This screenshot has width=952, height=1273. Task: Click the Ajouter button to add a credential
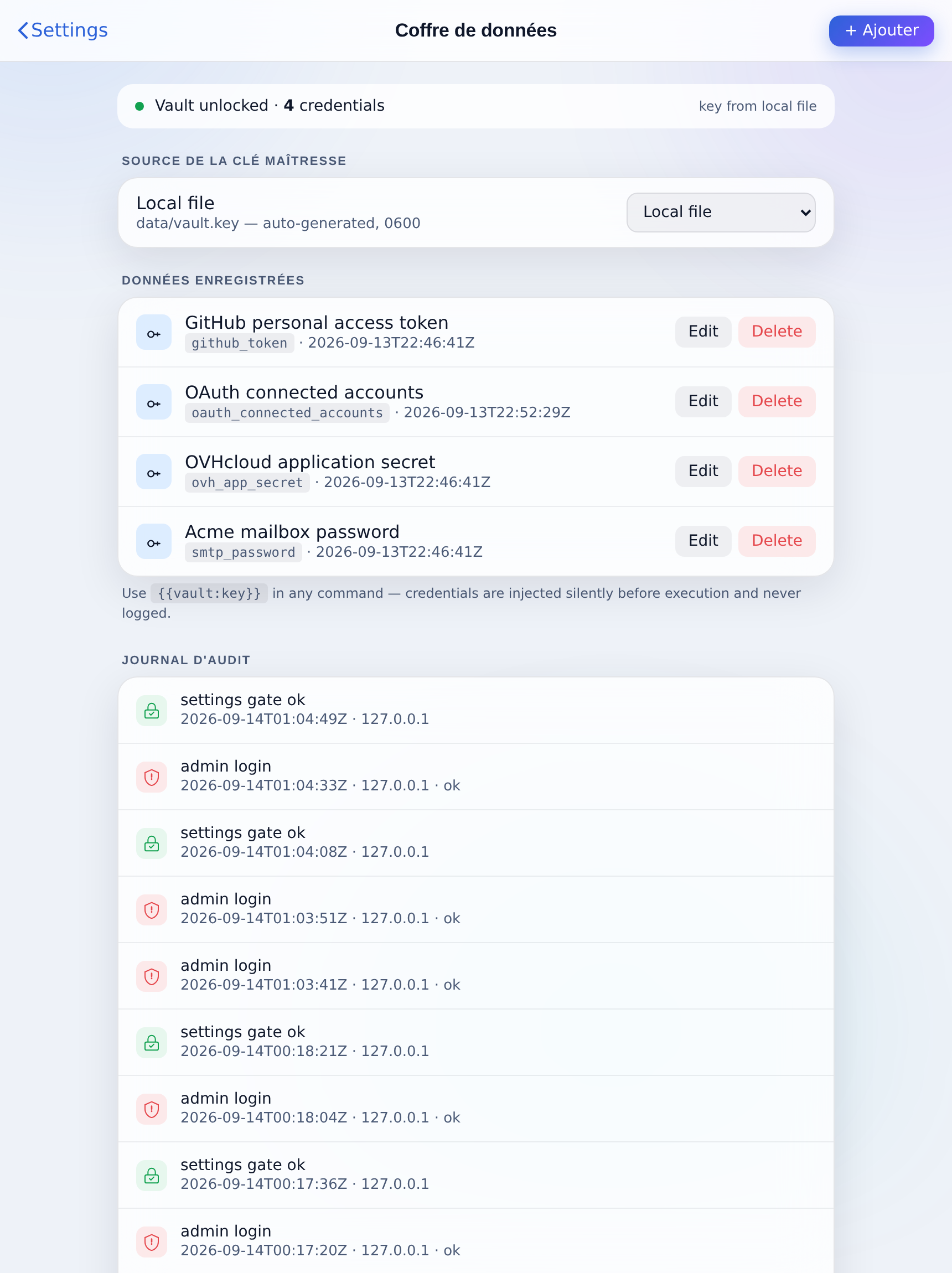click(x=881, y=30)
